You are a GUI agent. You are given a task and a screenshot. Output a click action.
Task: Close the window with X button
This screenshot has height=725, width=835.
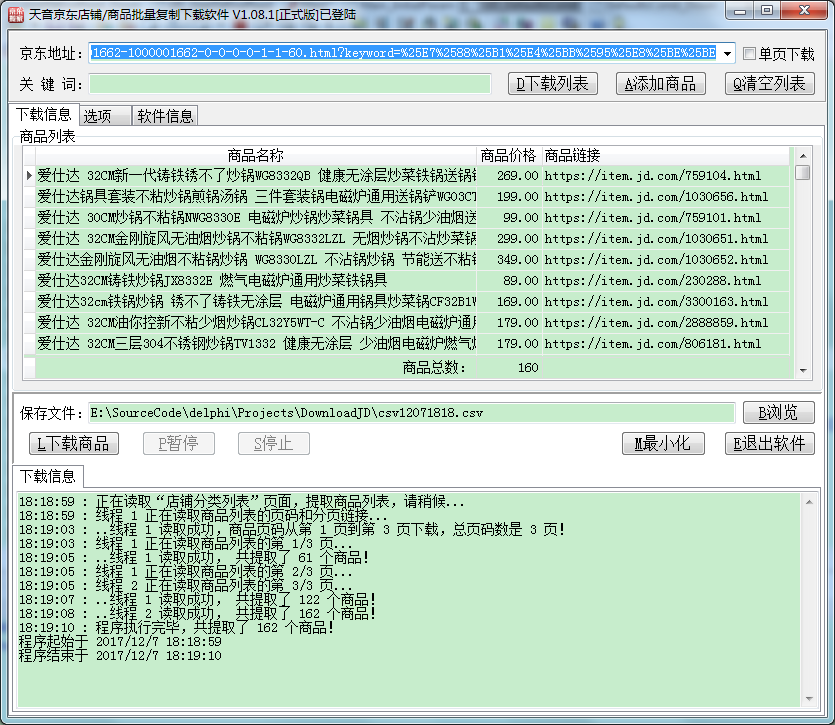click(804, 11)
